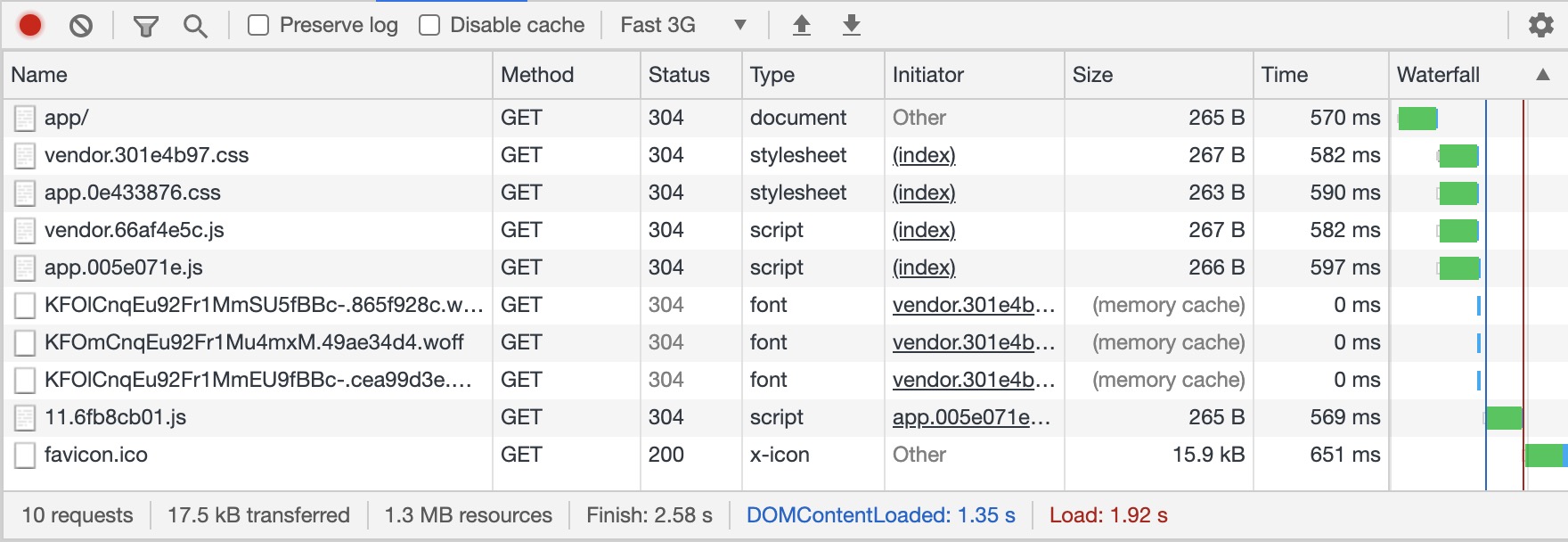Click the 15.9 kB size cell
This screenshot has height=542, width=1568.
[1208, 455]
